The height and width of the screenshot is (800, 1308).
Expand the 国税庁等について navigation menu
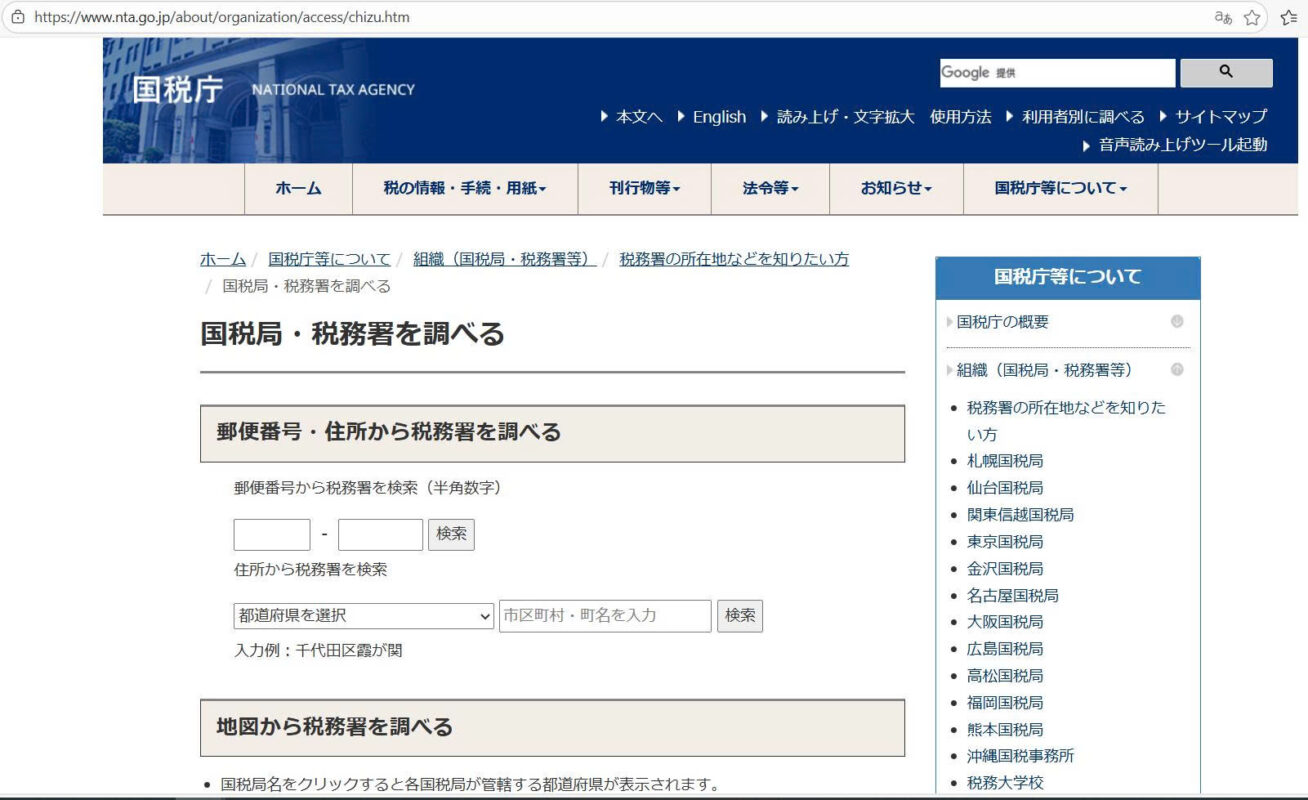[x=1060, y=188]
